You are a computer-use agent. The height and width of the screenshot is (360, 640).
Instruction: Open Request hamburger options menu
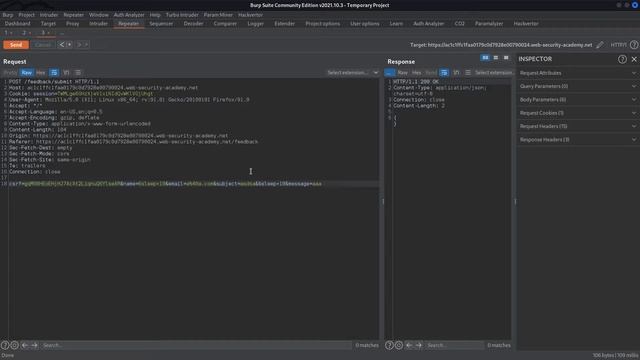[78, 73]
